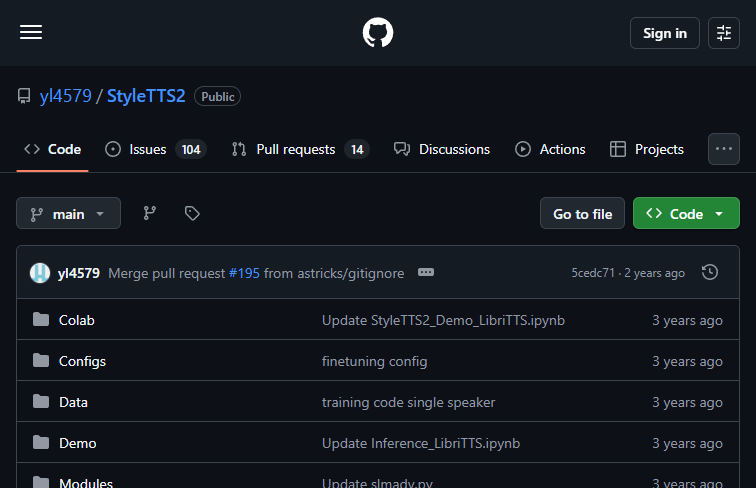The height and width of the screenshot is (488, 756).
Task: Open the Modules folder
Action: (x=86, y=482)
